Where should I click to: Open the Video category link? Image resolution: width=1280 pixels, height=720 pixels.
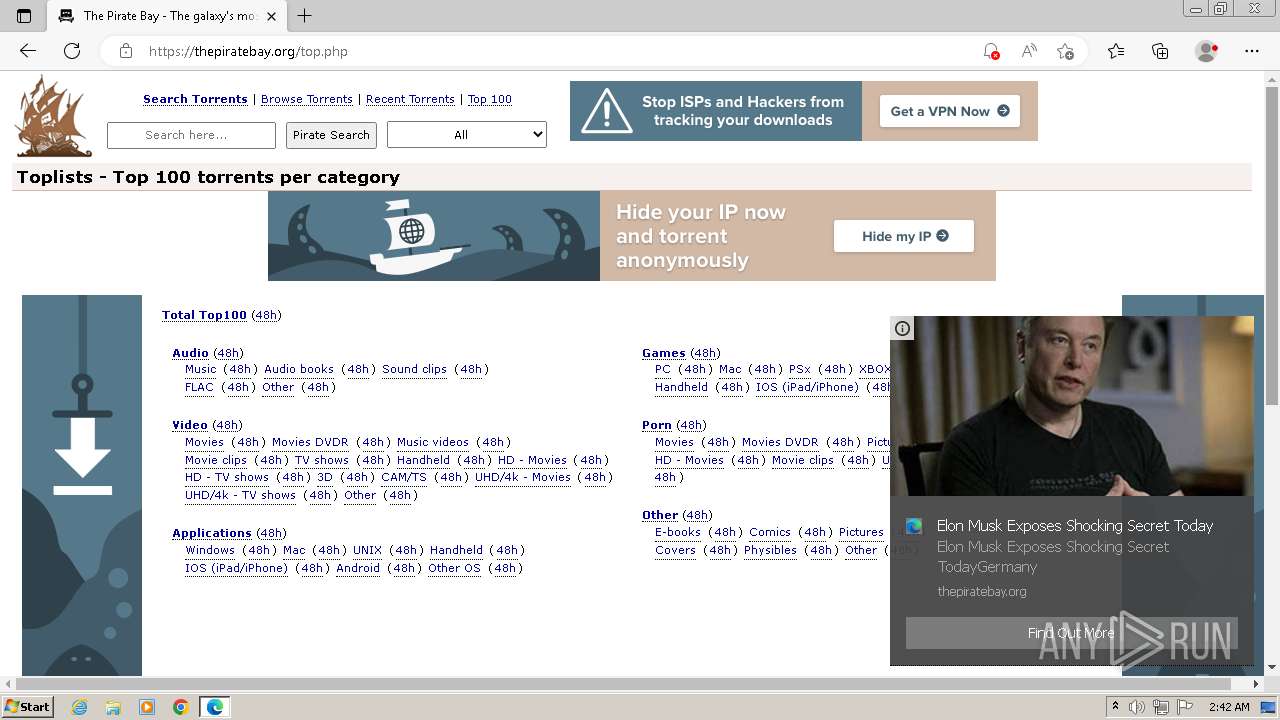pyautogui.click(x=190, y=425)
